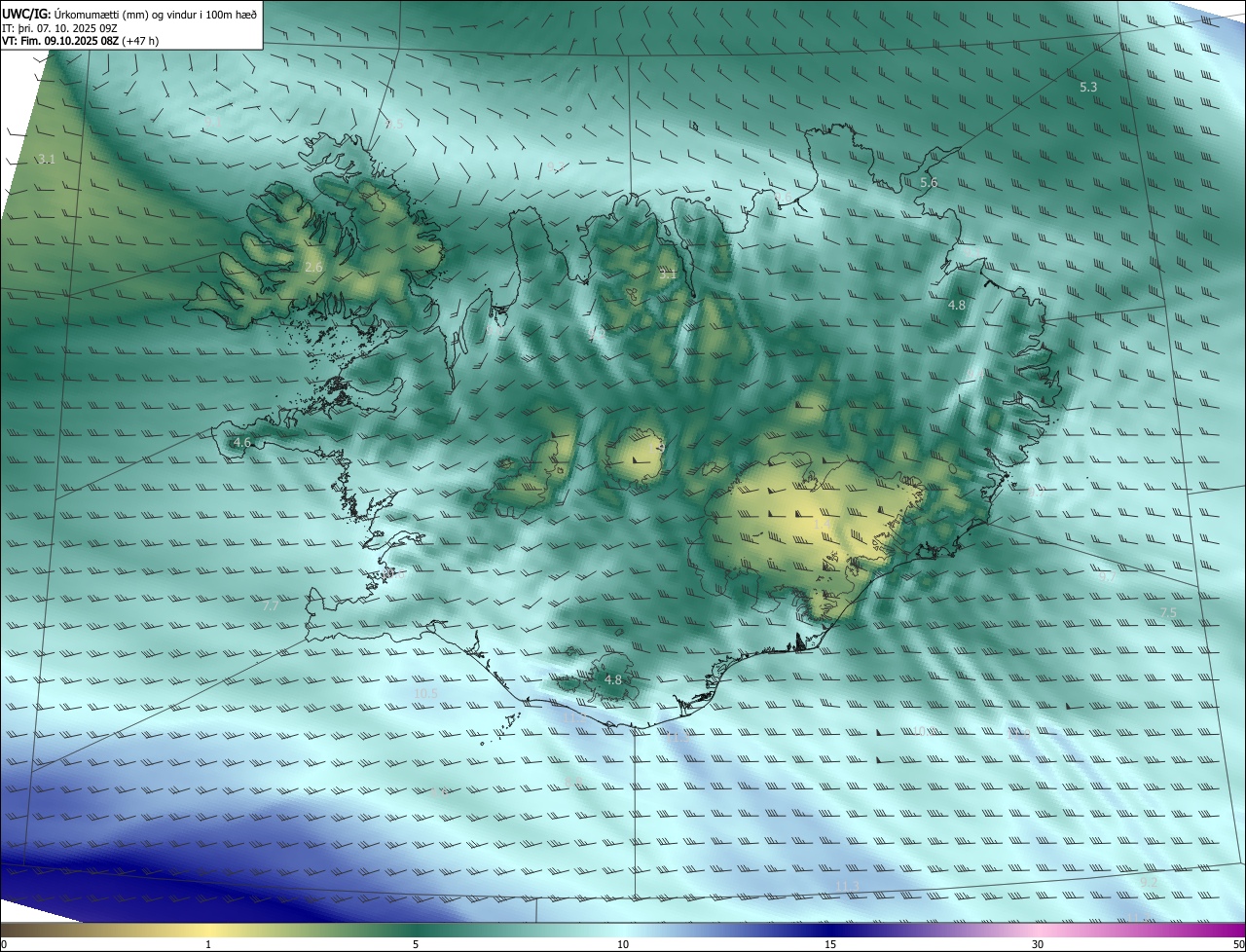Click the 7.5 value label
This screenshot has width=1246, height=952.
point(1168,613)
